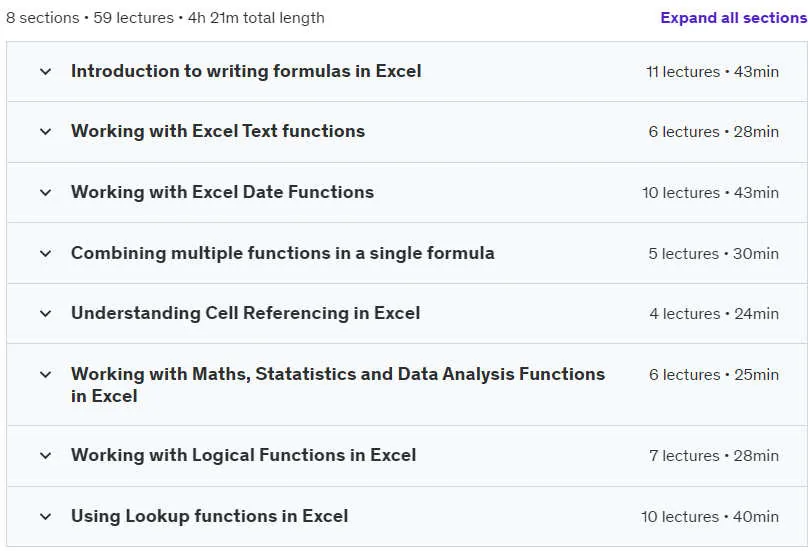Expand chevron for Understanding Cell Referencing section
This screenshot has height=551, width=808.
click(x=45, y=313)
